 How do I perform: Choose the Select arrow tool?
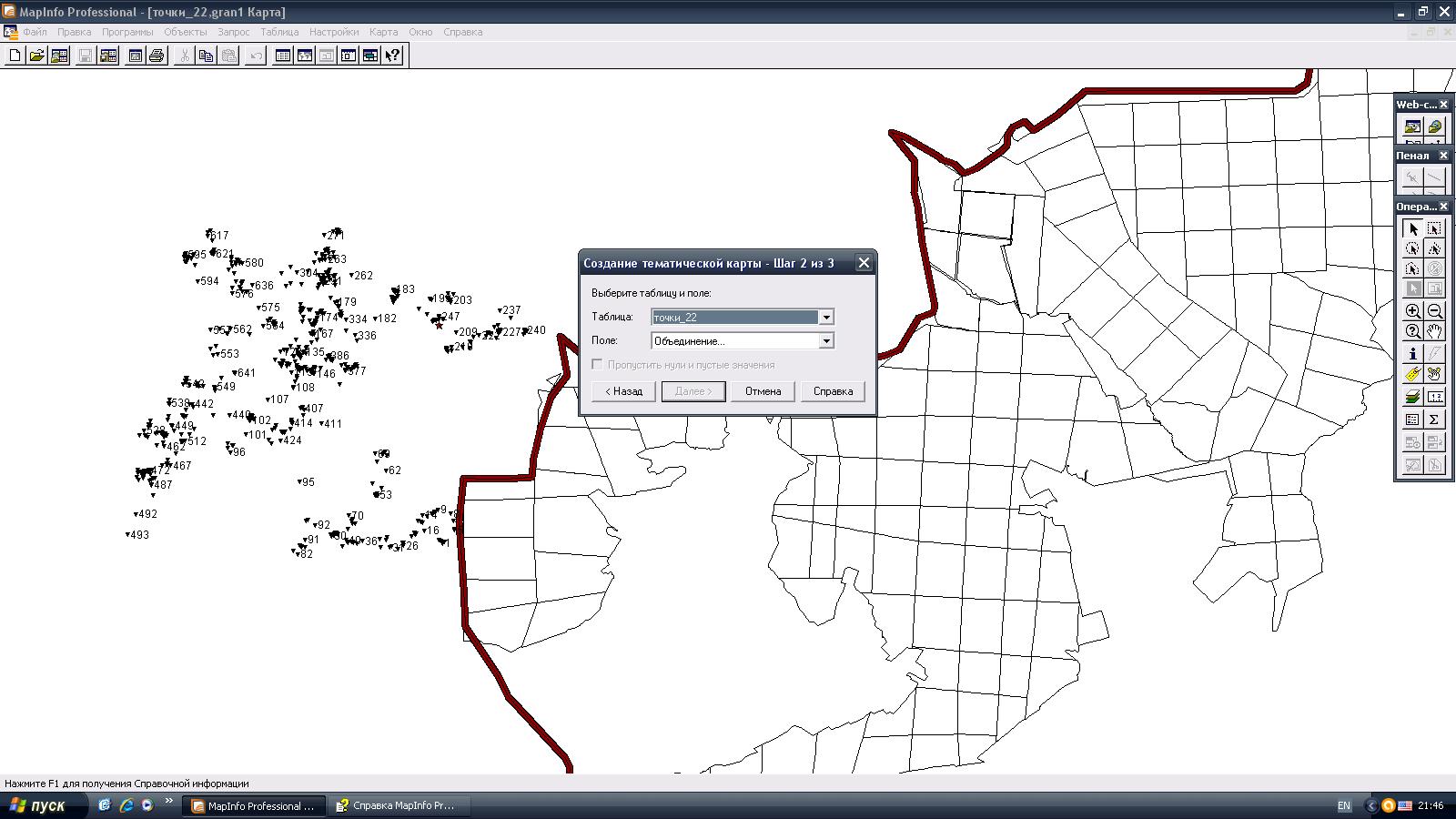[1412, 228]
